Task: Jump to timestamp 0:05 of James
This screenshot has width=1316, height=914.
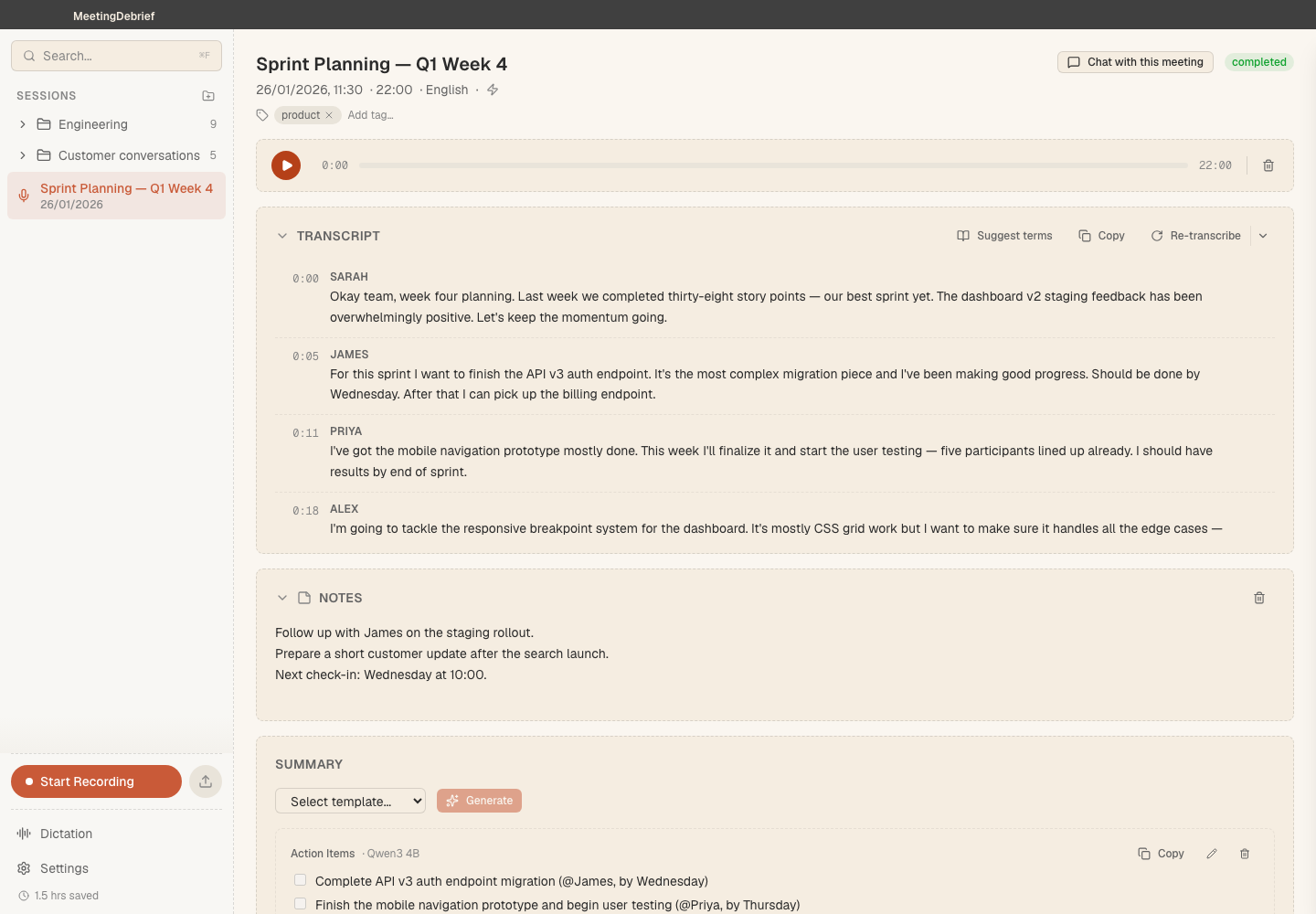Action: [x=305, y=356]
